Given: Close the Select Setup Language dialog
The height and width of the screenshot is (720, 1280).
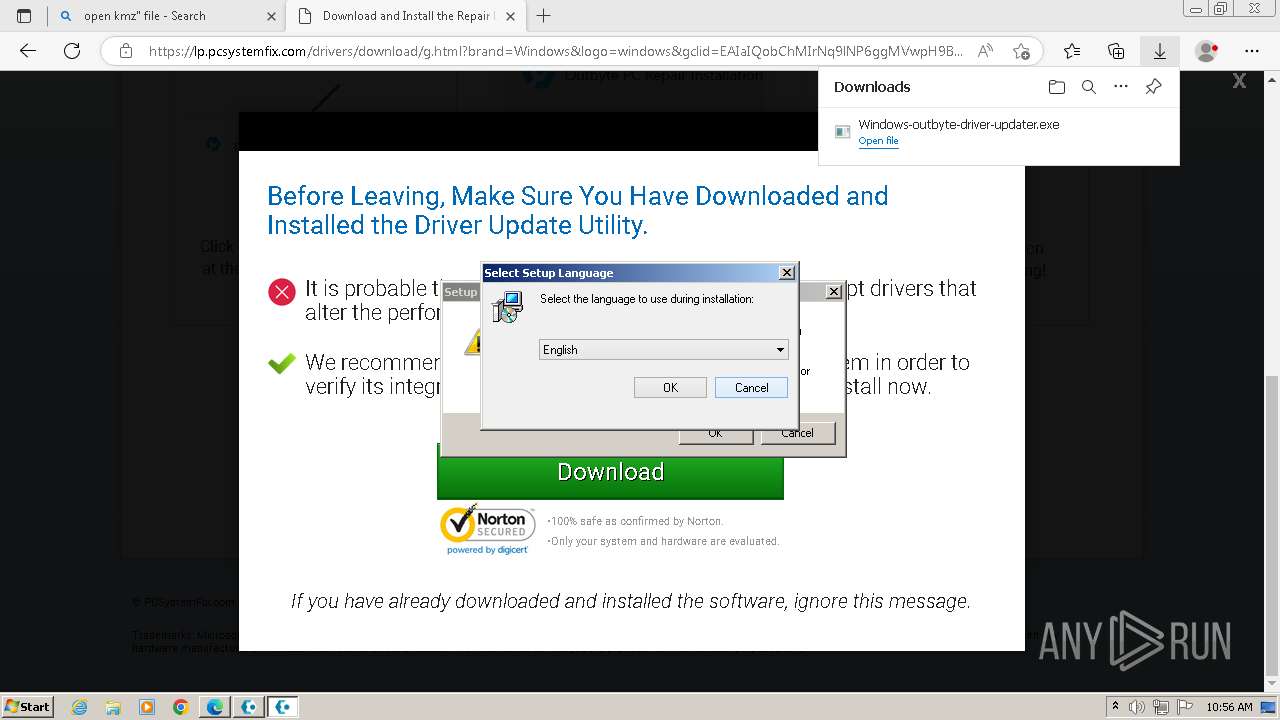Looking at the screenshot, I should click(787, 272).
